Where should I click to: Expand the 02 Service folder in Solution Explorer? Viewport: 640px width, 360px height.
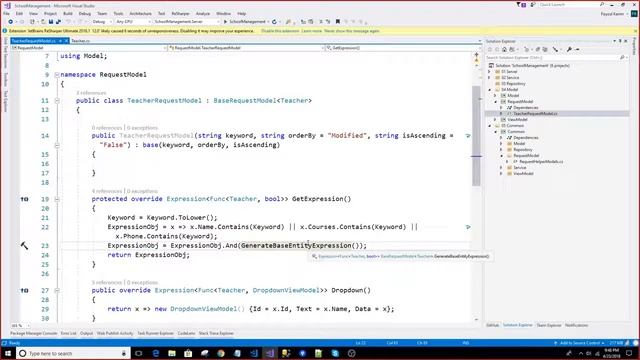tap(490, 78)
